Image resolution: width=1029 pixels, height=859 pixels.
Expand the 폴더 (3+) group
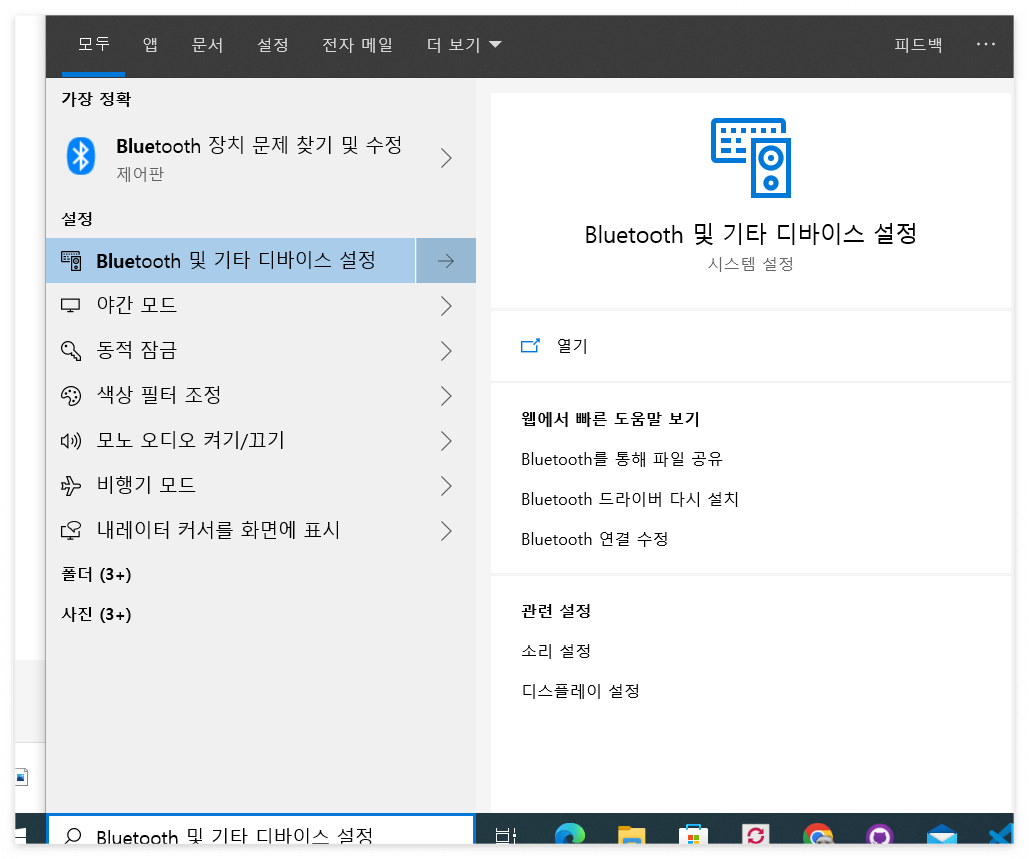click(96, 575)
